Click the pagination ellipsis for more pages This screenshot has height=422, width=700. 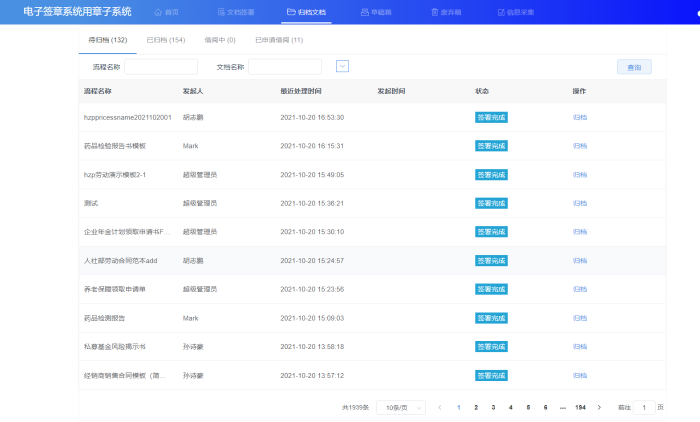tap(562, 407)
